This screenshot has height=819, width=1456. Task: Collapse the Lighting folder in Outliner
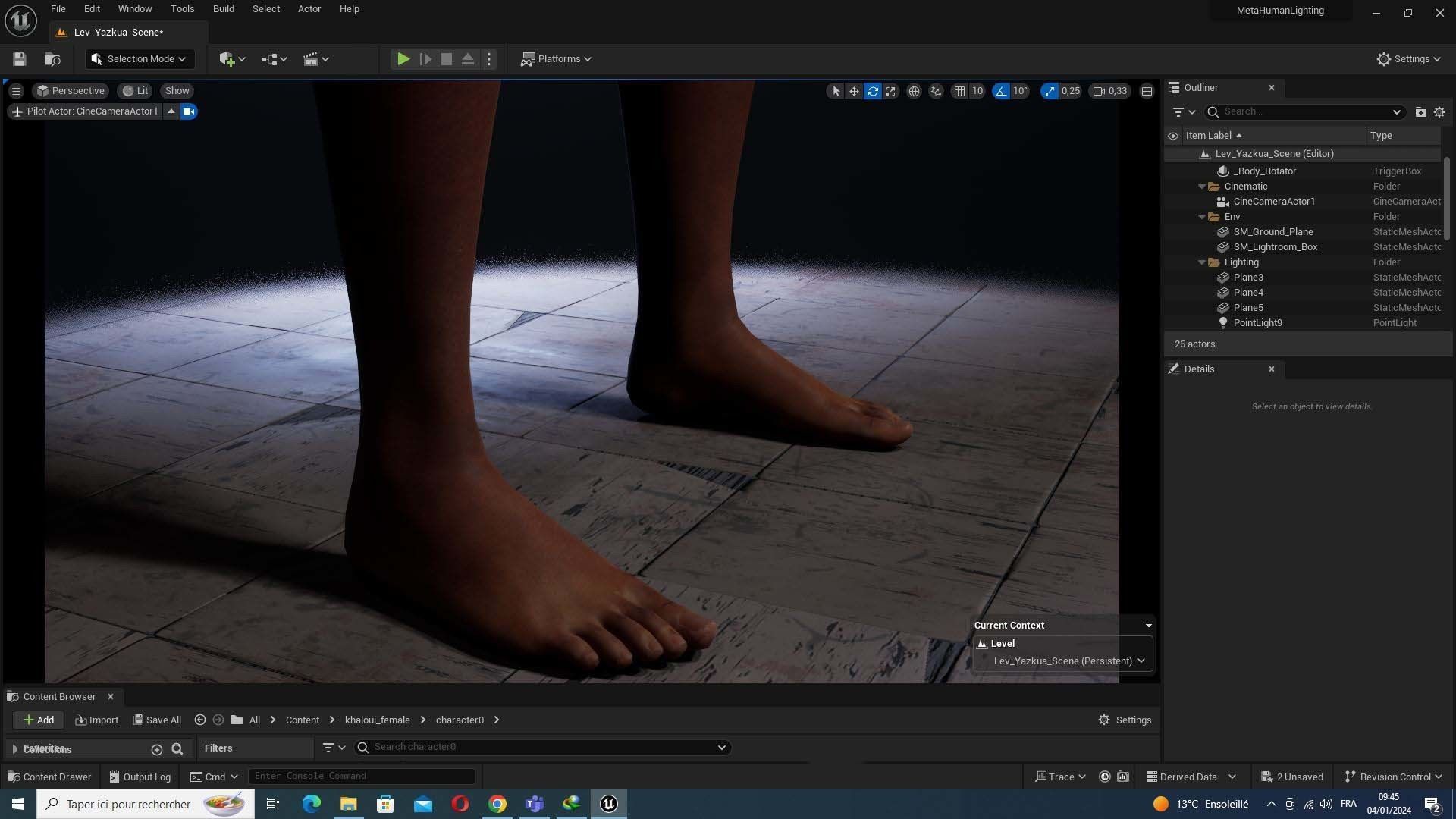point(1202,262)
